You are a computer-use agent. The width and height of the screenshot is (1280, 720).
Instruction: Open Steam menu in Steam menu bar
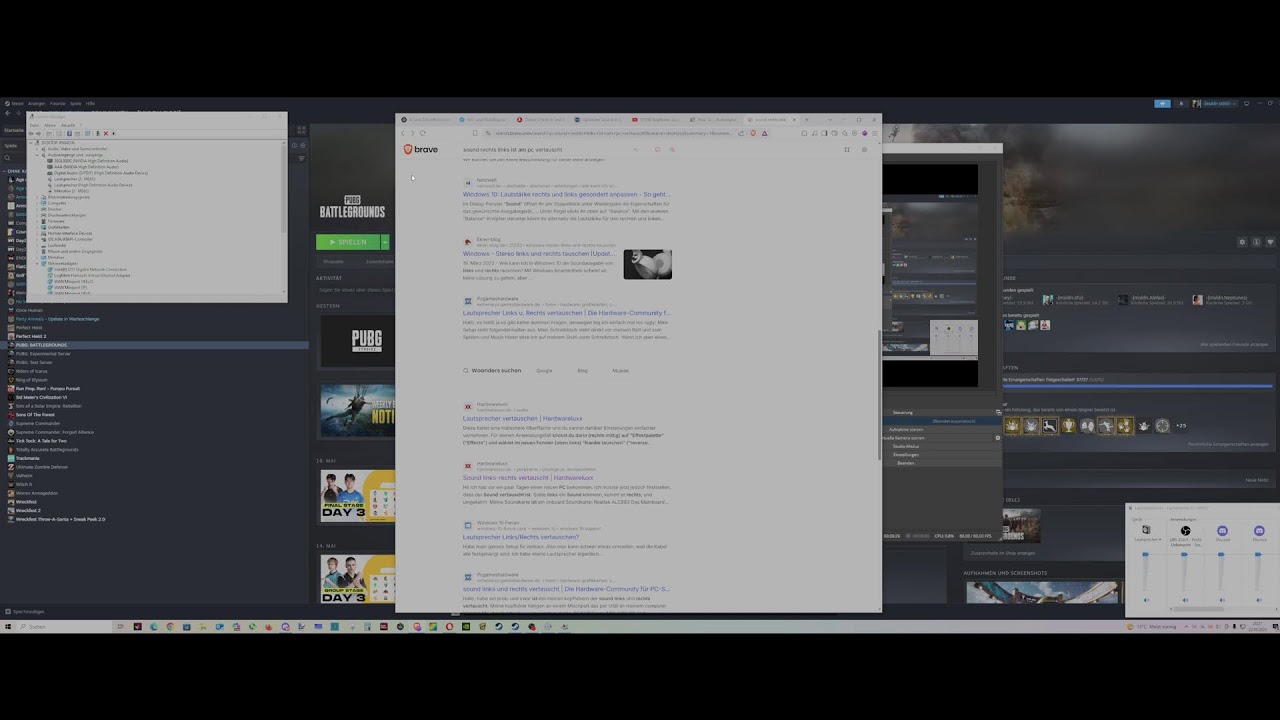(17, 103)
